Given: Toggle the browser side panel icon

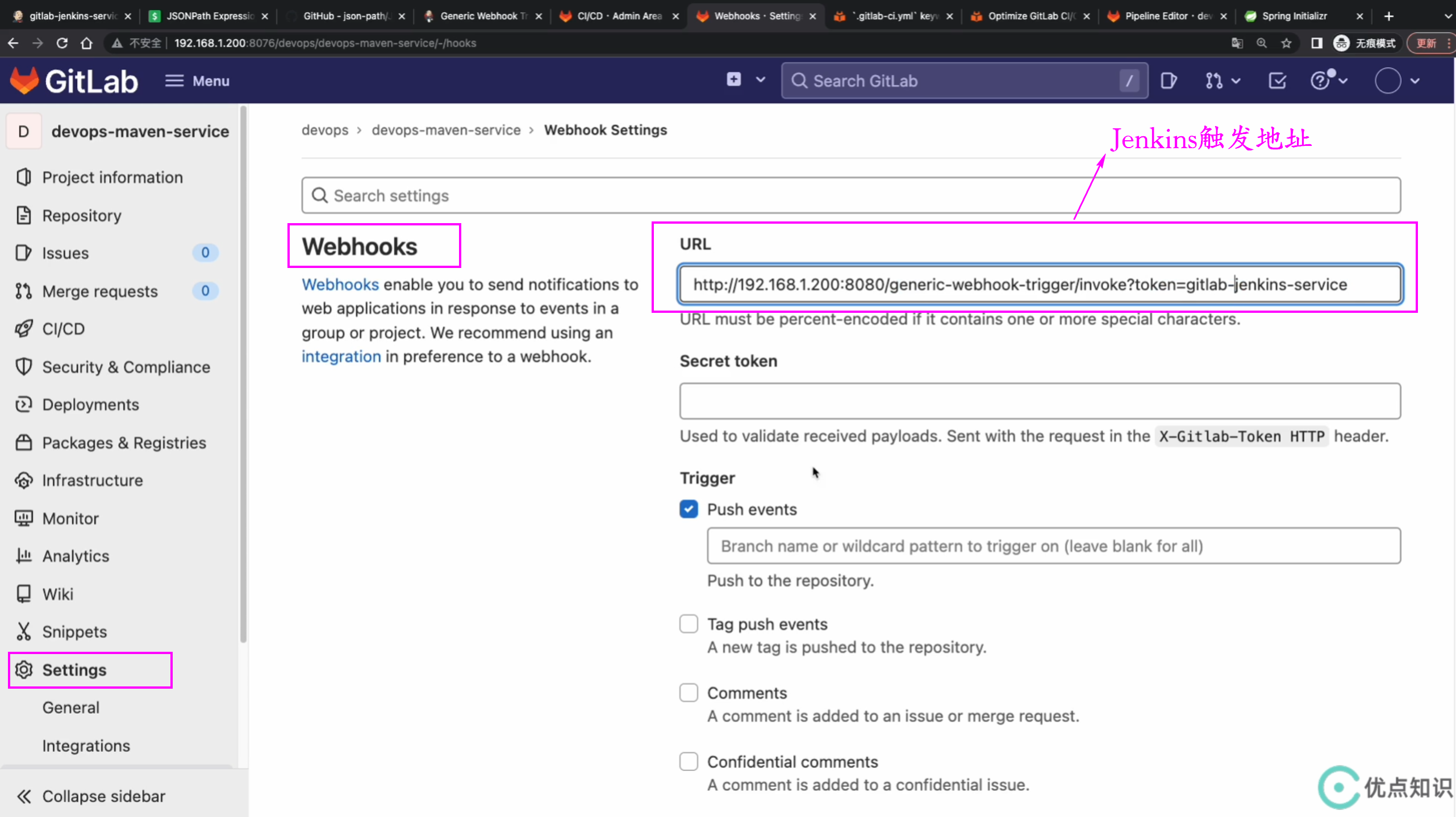Looking at the screenshot, I should 1316,43.
